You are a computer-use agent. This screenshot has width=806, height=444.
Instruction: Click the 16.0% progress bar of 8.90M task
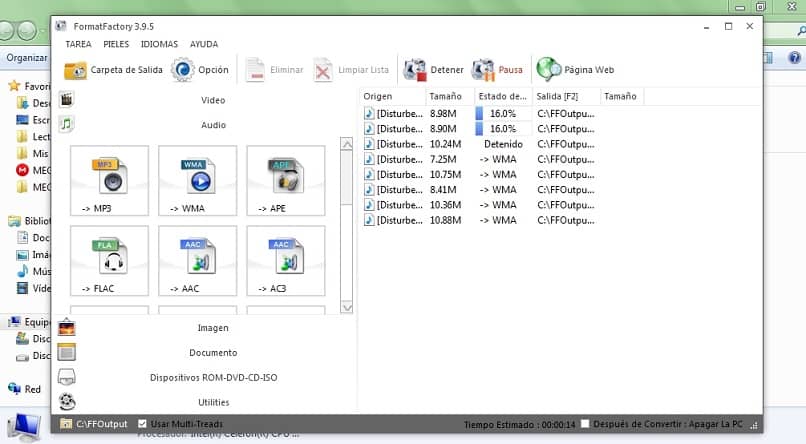(503, 129)
